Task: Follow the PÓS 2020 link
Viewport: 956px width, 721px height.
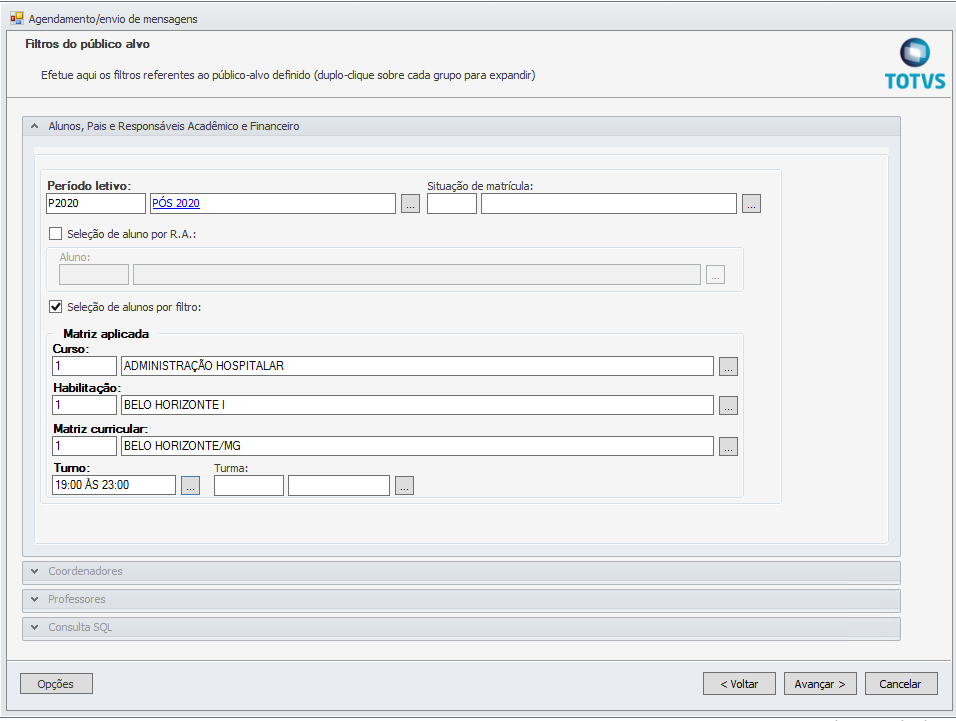Action: [x=176, y=203]
